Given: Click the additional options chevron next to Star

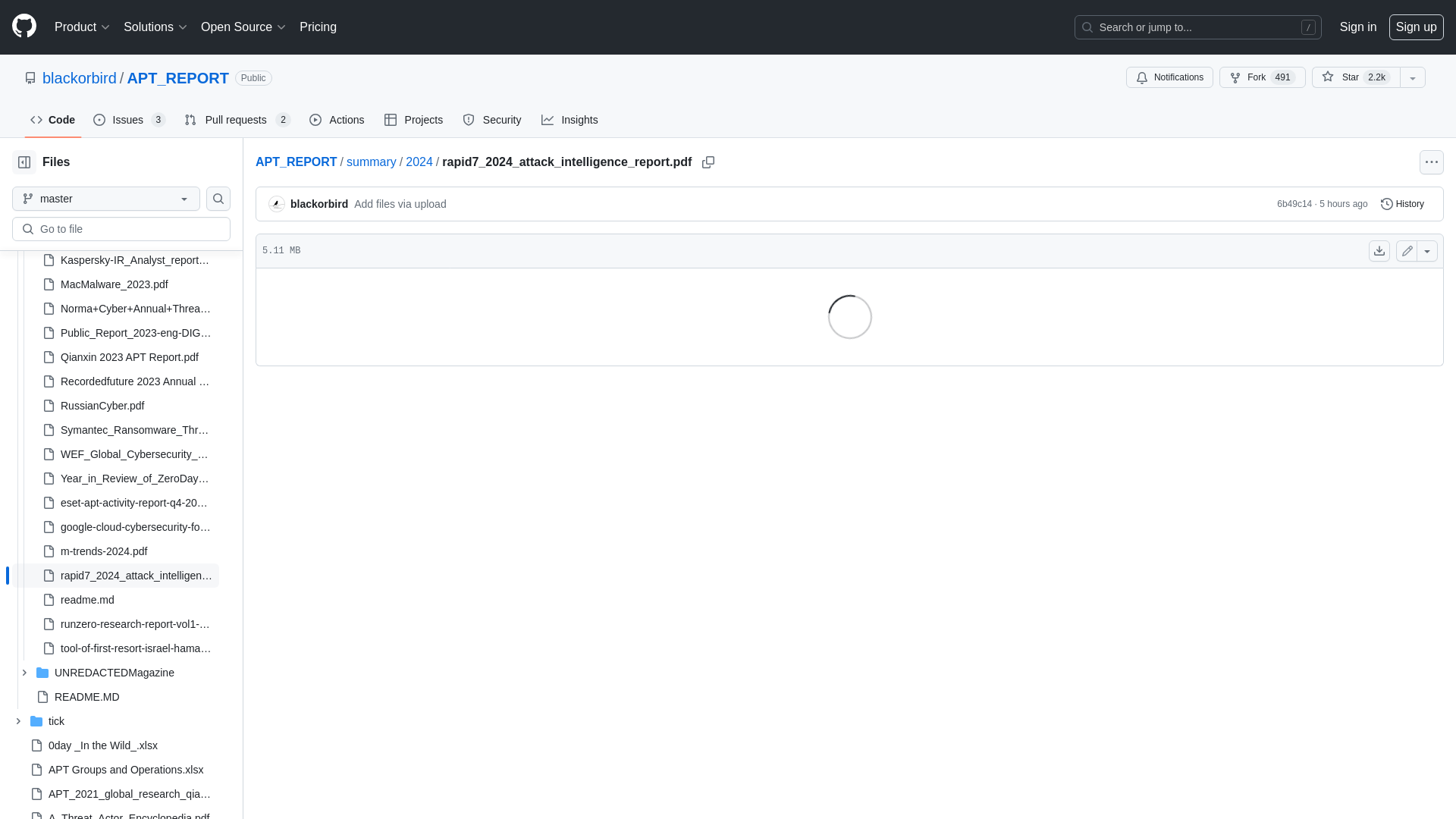Looking at the screenshot, I should (x=1413, y=77).
